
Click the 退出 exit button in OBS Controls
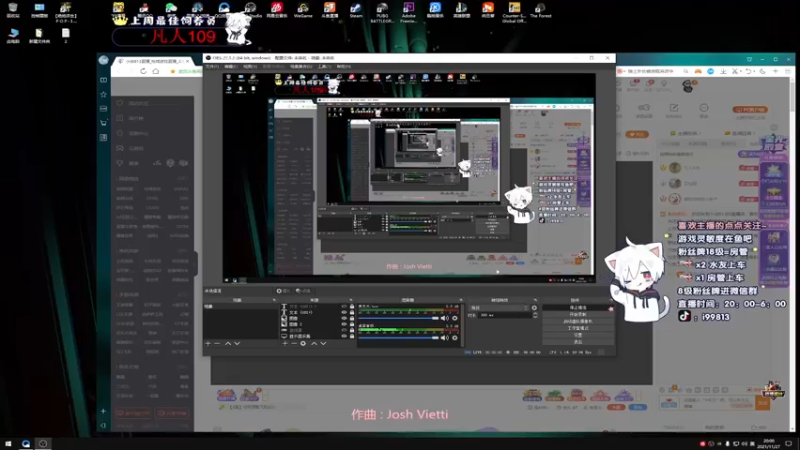578,341
